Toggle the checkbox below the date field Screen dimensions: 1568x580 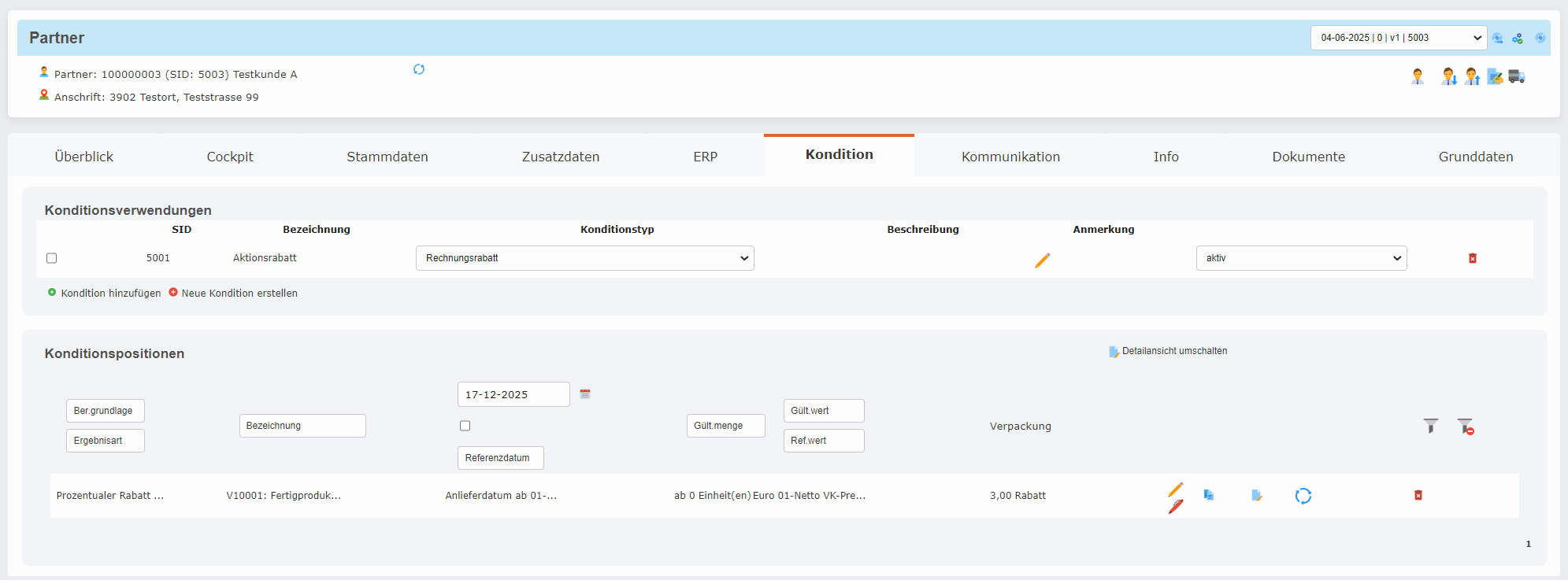pyautogui.click(x=465, y=426)
